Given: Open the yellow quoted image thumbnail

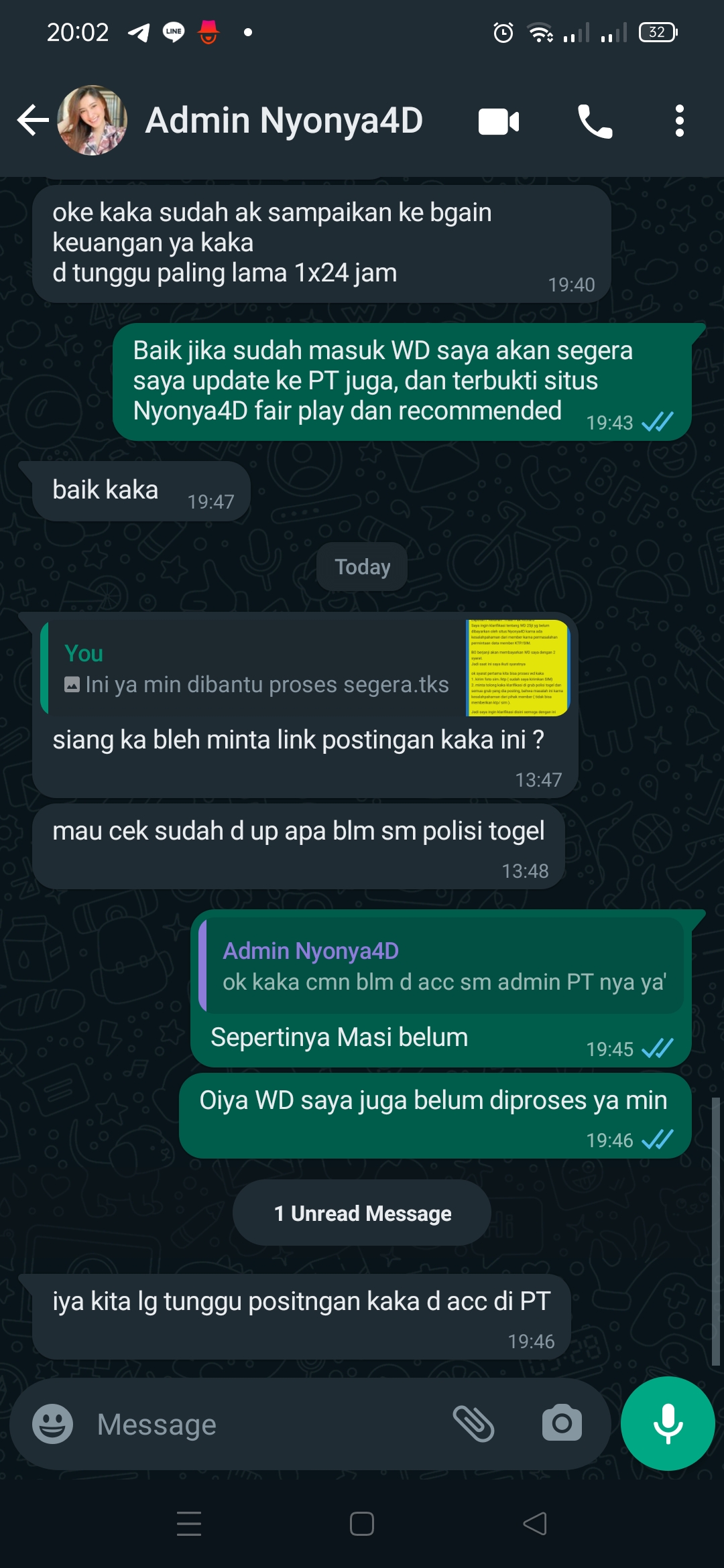Looking at the screenshot, I should 517,667.
